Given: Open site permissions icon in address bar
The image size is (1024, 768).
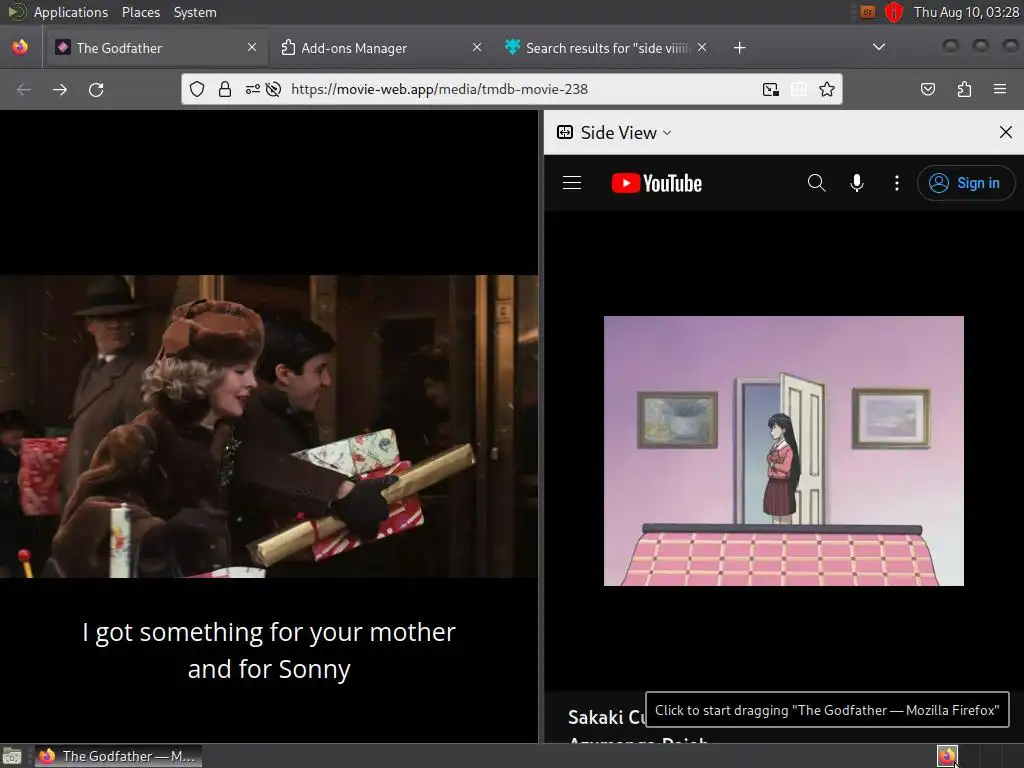Looking at the screenshot, I should (253, 89).
